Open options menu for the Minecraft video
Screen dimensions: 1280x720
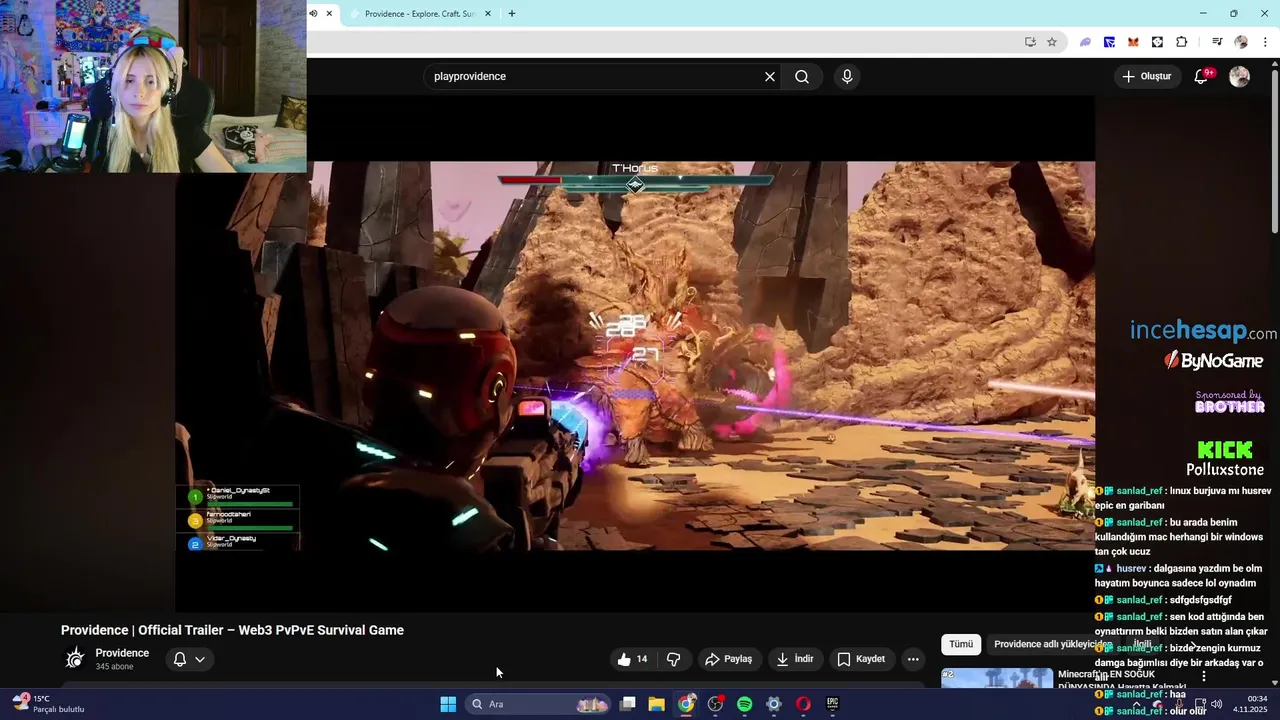[x=1204, y=676]
